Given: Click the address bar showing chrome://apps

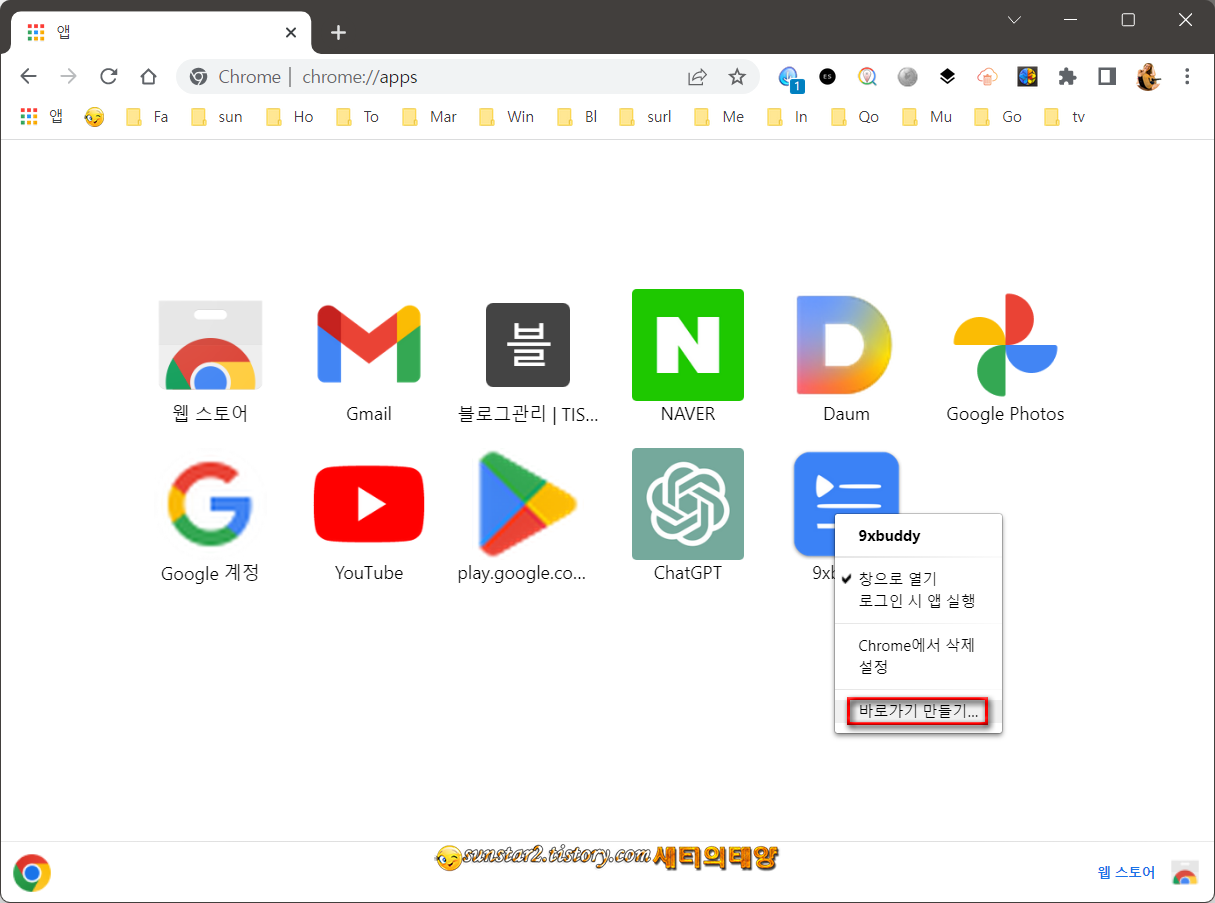Looking at the screenshot, I should pyautogui.click(x=468, y=77).
